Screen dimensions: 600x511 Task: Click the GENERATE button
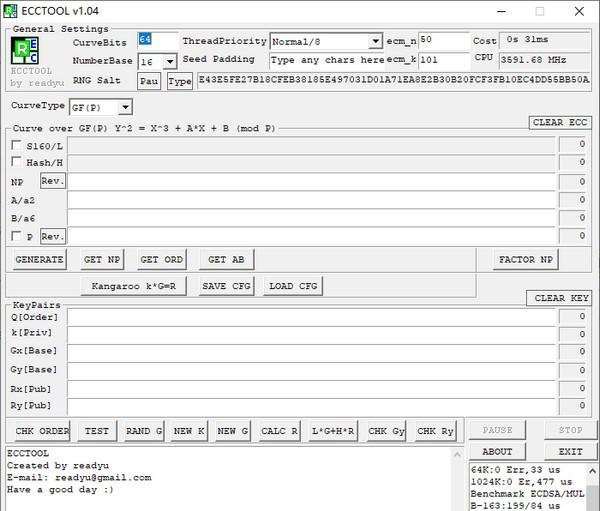click(39, 259)
